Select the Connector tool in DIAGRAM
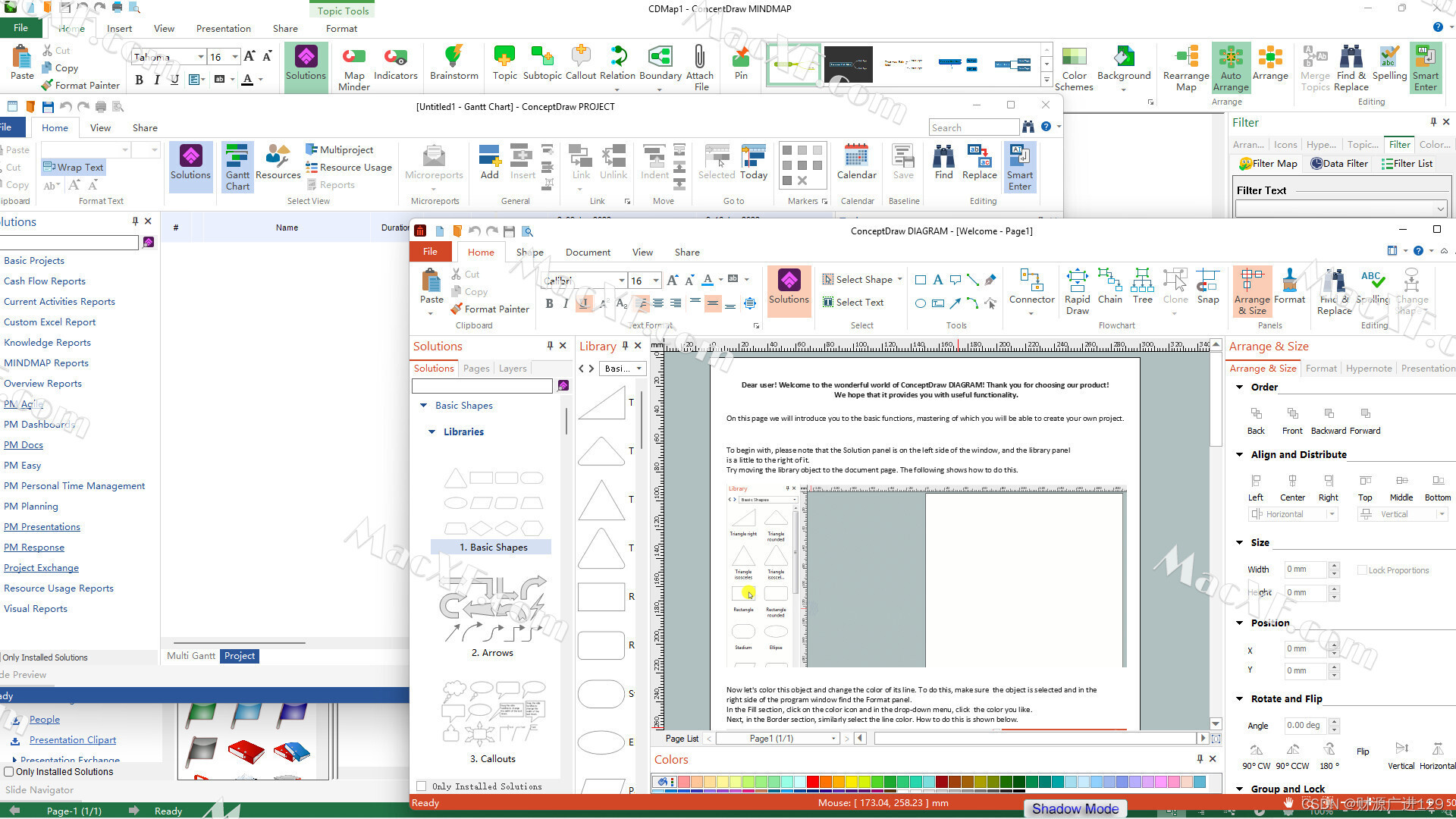1456x819 pixels. pyautogui.click(x=1031, y=287)
